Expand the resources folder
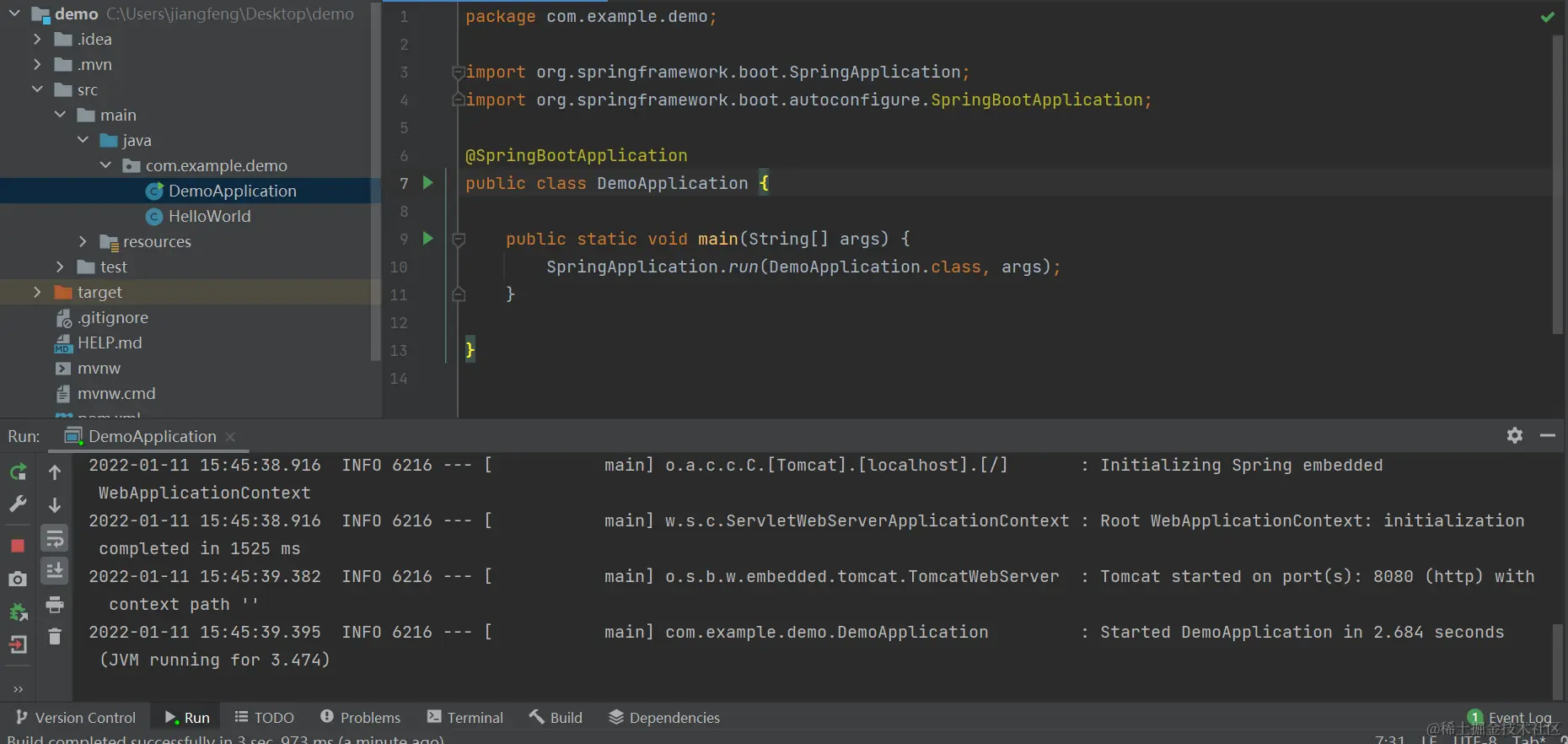Viewport: 1568px width, 744px height. pos(83,241)
